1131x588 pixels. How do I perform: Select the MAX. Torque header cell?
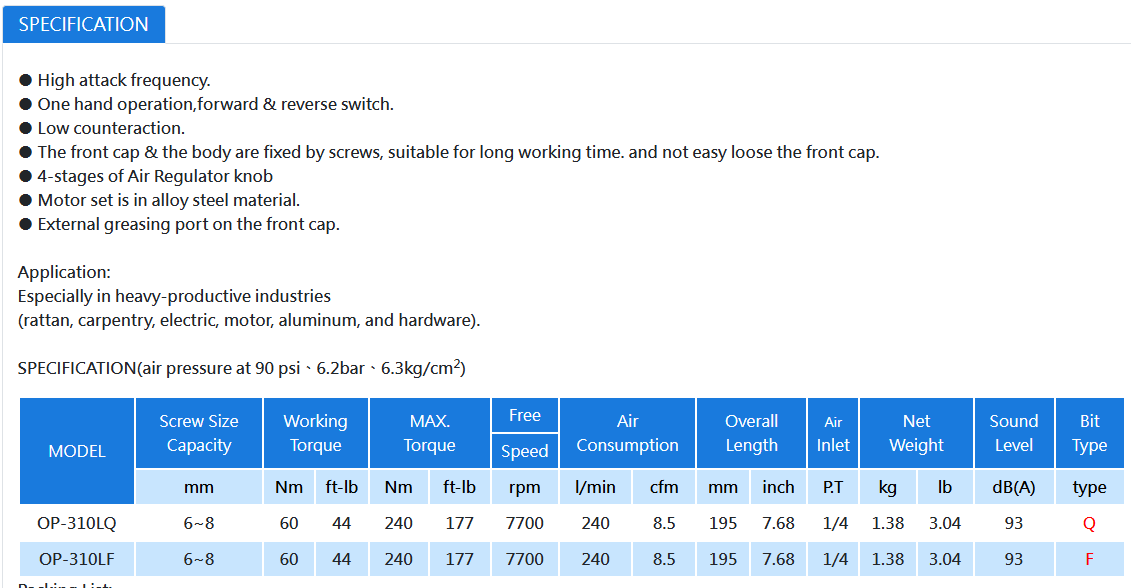pos(430,433)
